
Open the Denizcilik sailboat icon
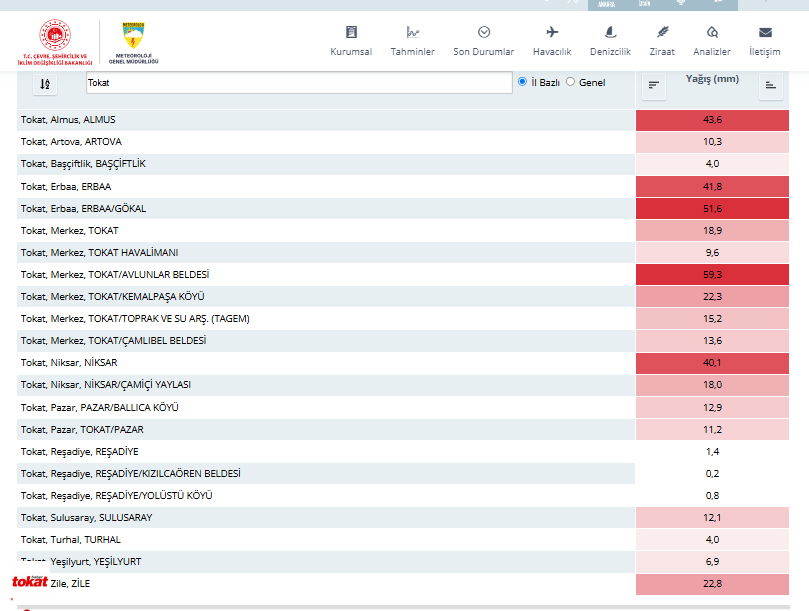[x=610, y=33]
